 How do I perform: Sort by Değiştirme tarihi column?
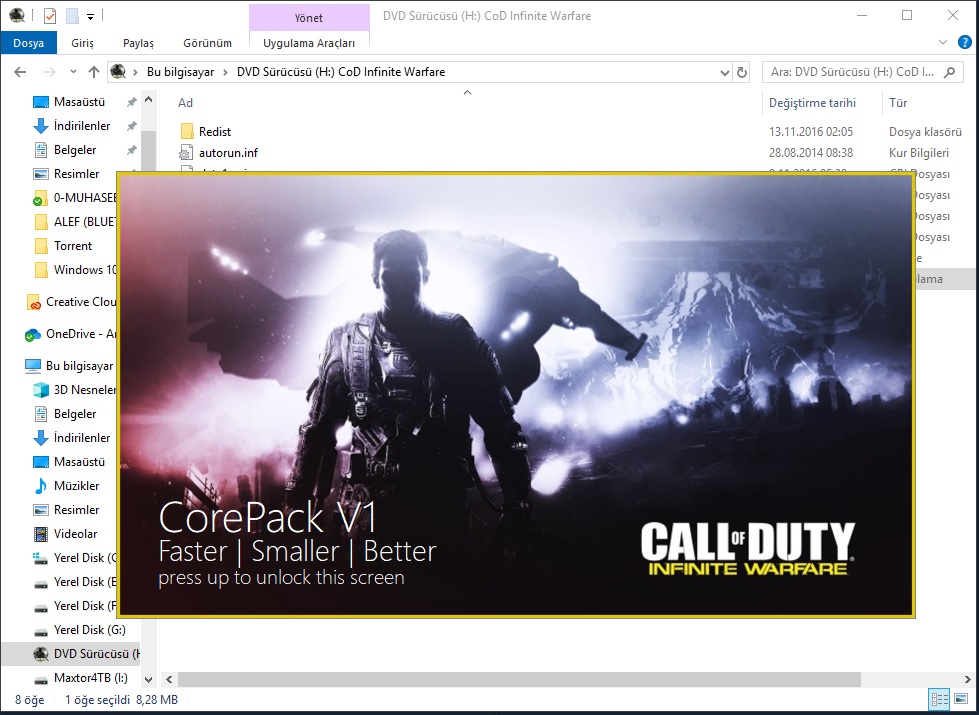tap(812, 103)
